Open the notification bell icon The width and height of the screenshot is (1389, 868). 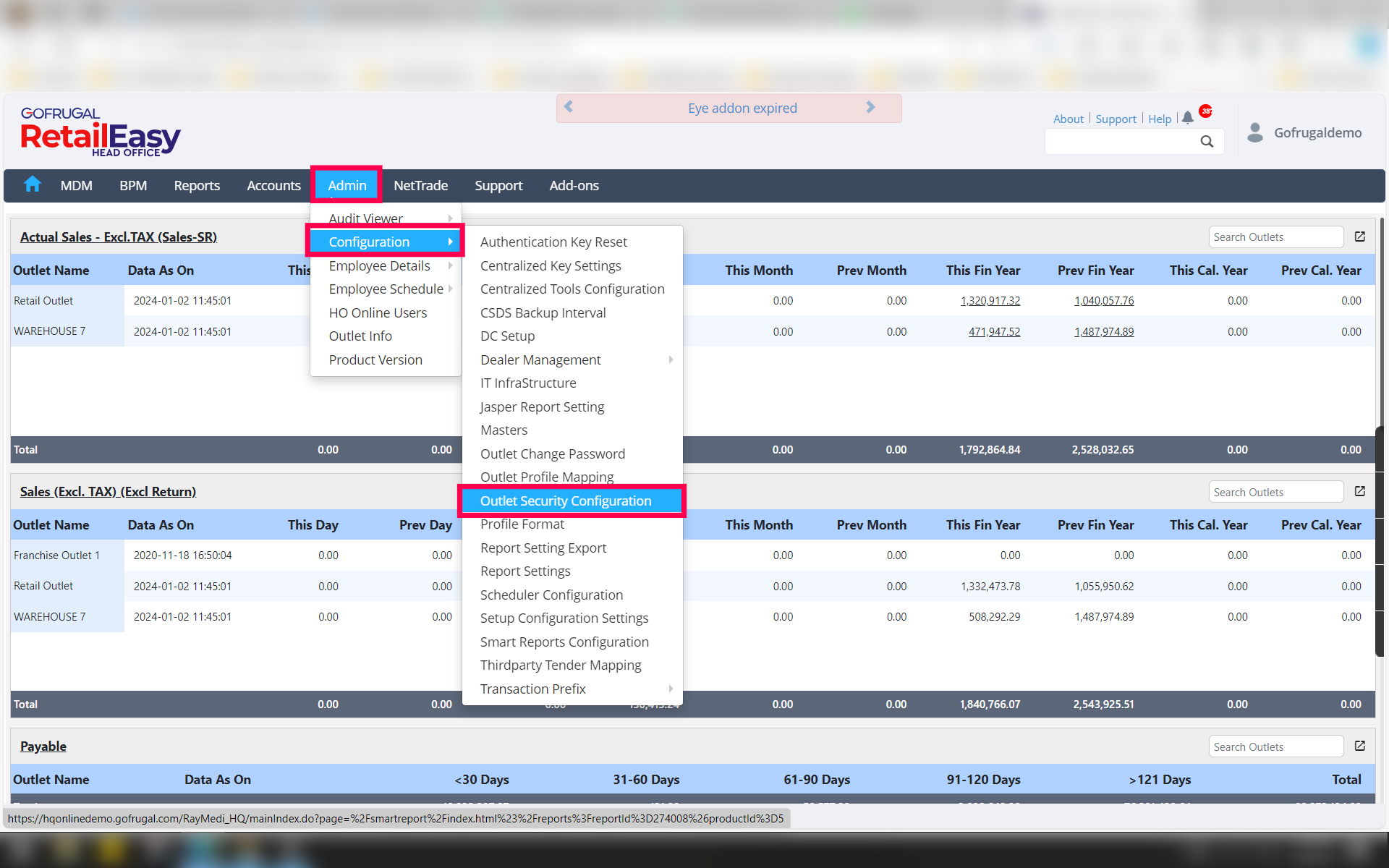pyautogui.click(x=1187, y=118)
